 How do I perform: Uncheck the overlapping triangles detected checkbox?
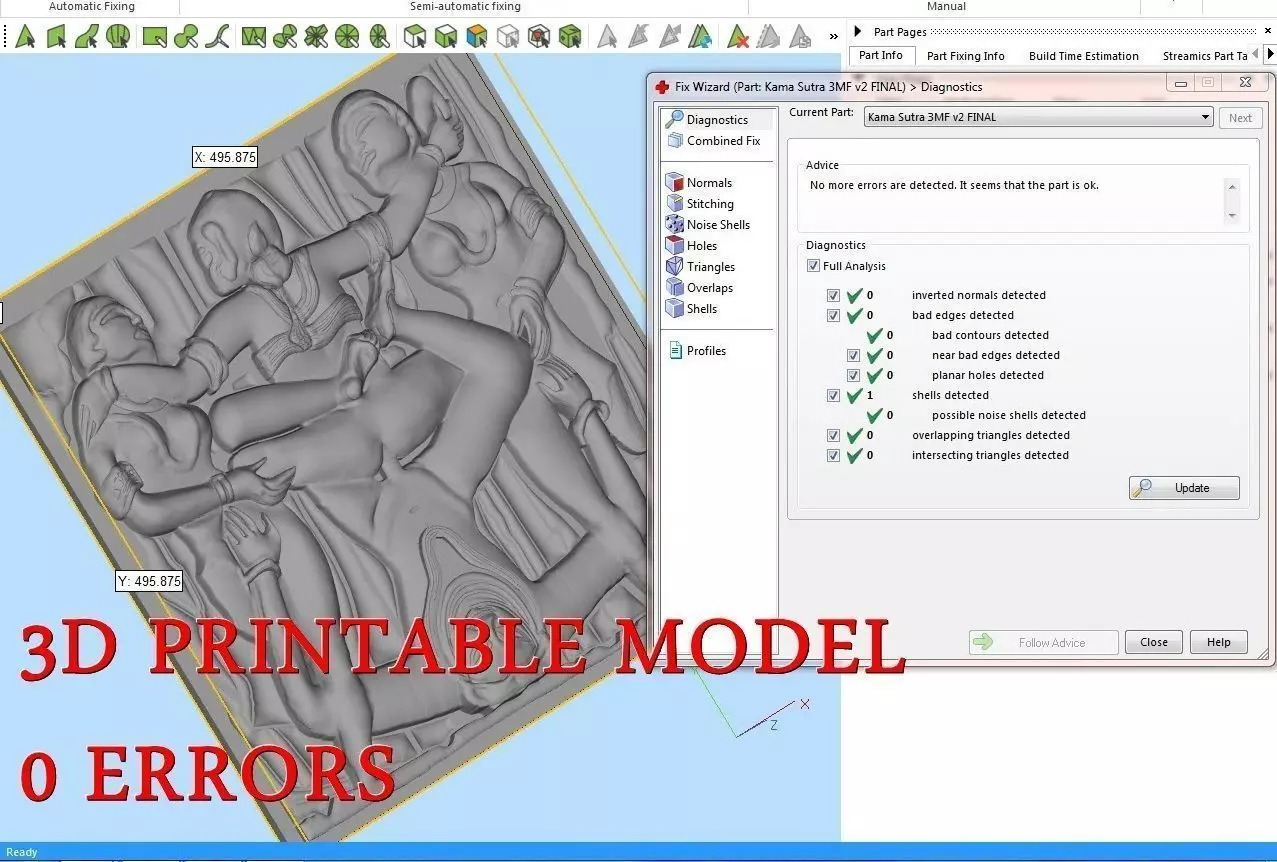(x=834, y=435)
